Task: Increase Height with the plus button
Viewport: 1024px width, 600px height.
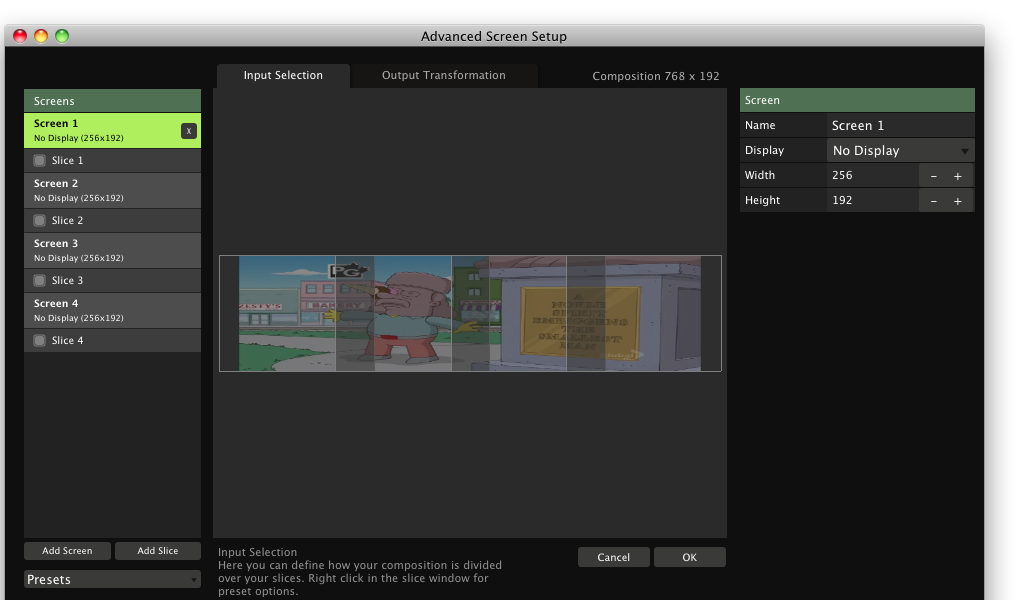Action: [958, 201]
